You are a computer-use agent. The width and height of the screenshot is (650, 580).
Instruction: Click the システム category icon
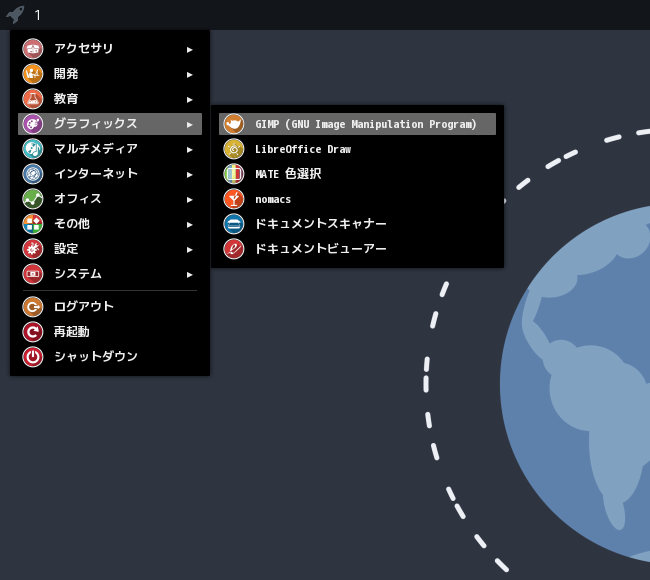33,274
